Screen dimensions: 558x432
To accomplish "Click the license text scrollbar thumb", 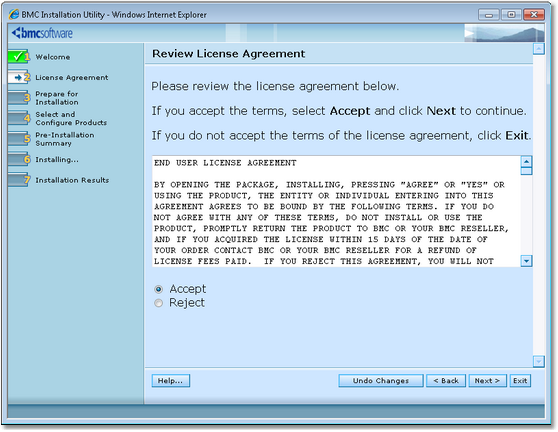I will 526,171.
